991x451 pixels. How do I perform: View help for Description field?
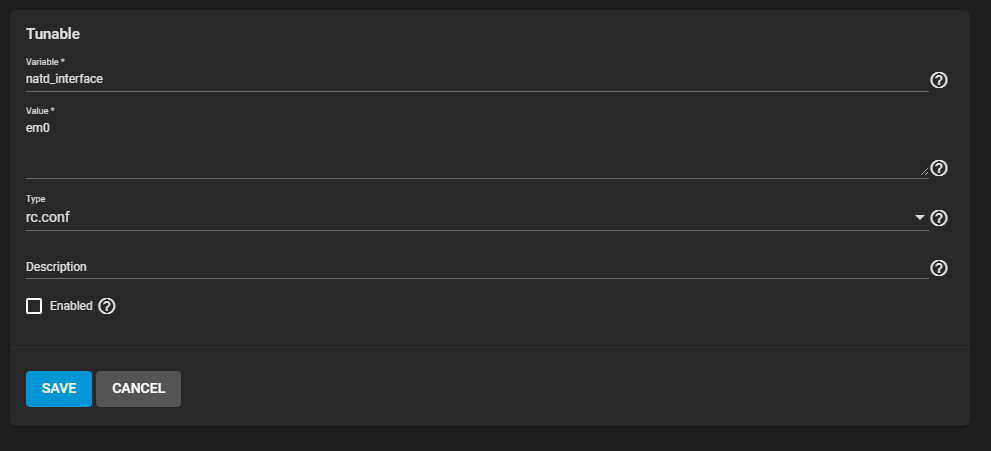(939, 268)
